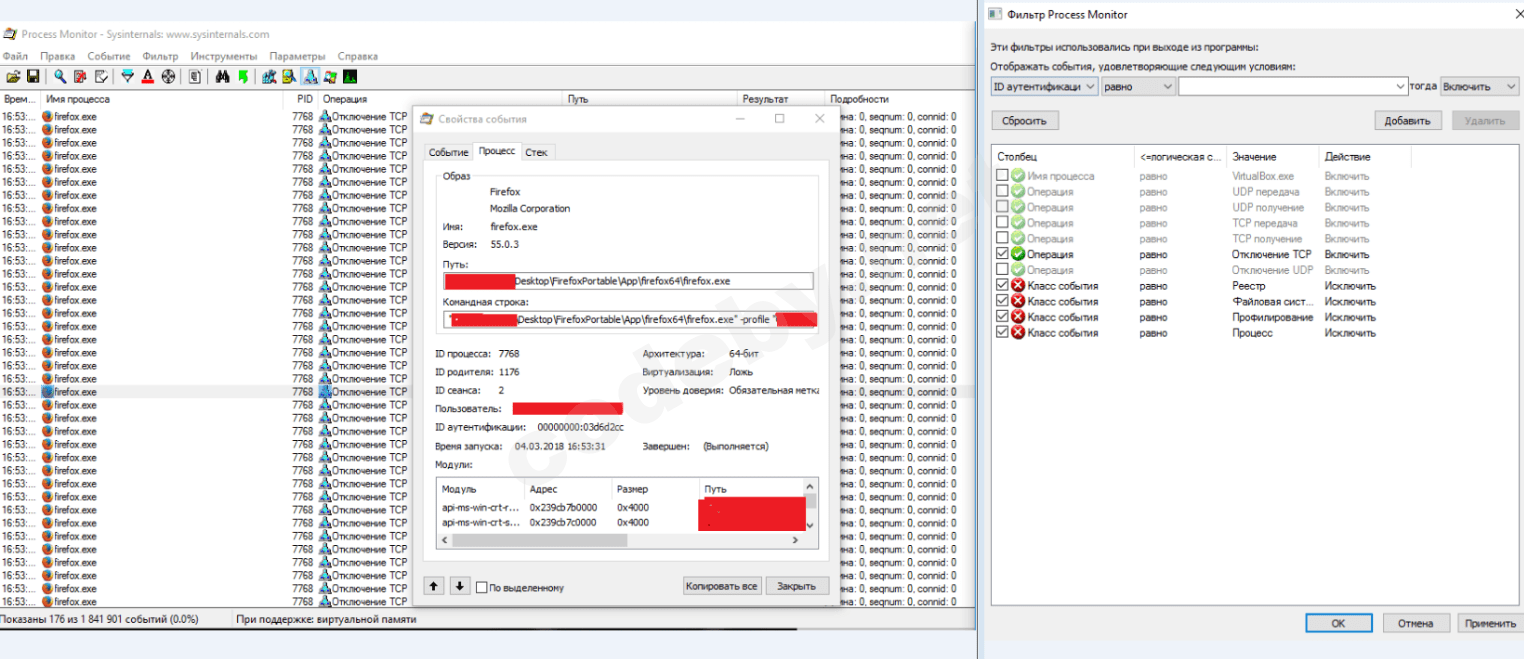1524x659 pixels.
Task: Toggle network activity events toolbar icon
Action: point(310,77)
